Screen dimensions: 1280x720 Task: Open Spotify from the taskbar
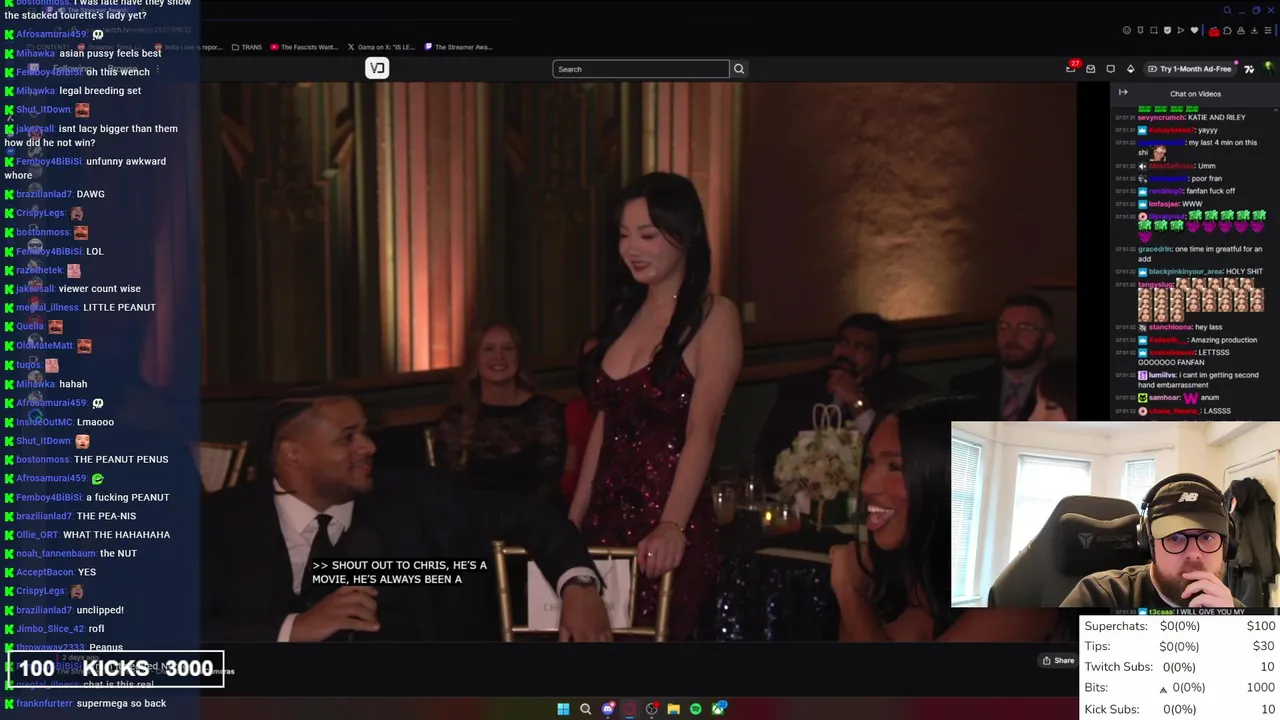pos(696,709)
